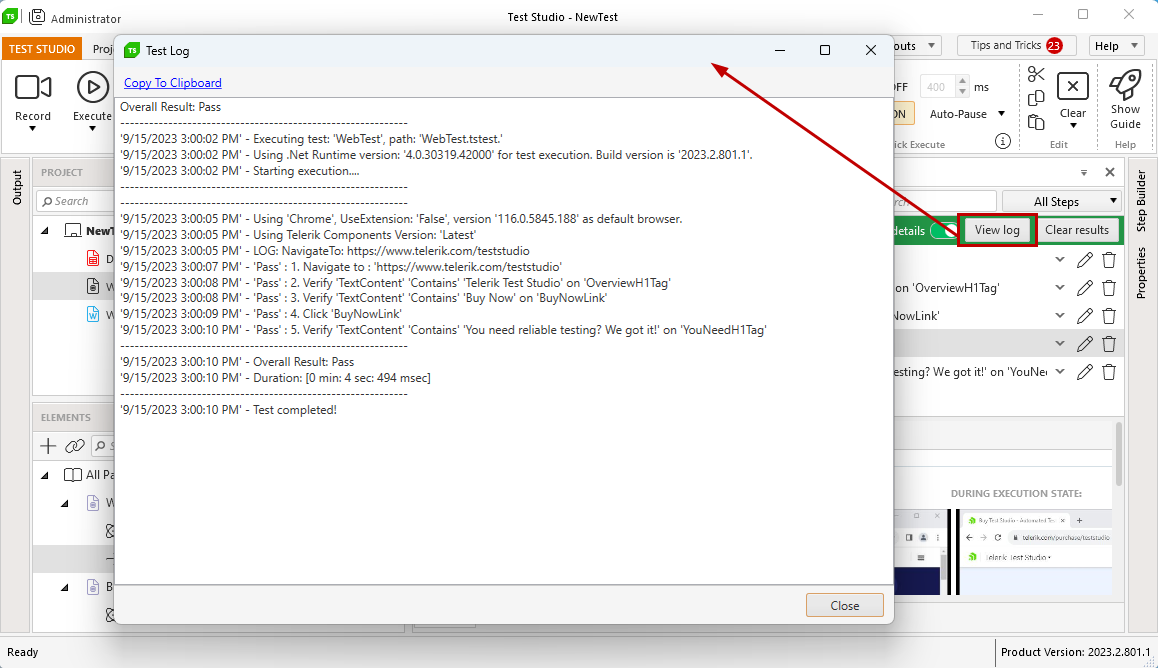Screen dimensions: 1158x668
Task: Open the All Steps filter dropdown
Action: (x=1063, y=202)
